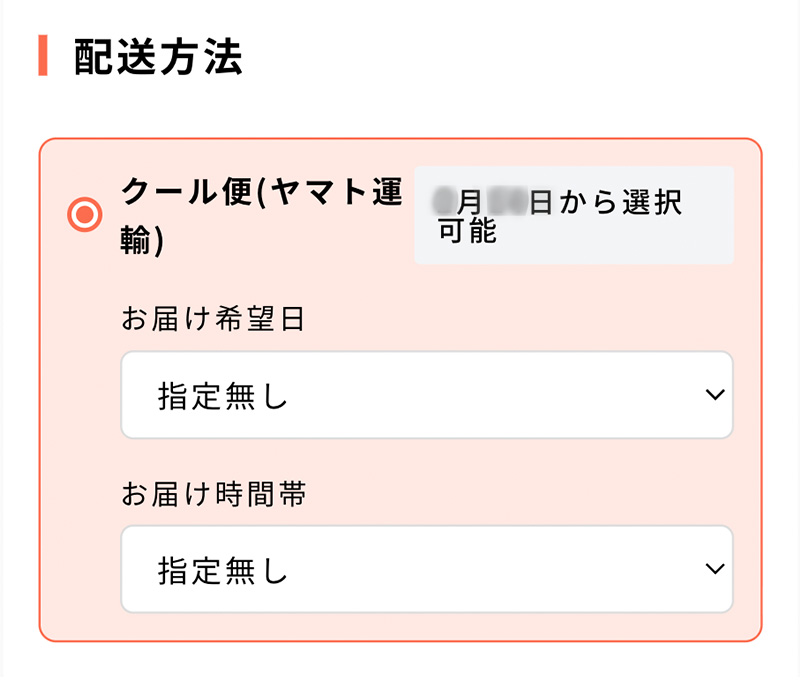The image size is (800, 680).
Task: Expand the delivery date selector showing 指定無し
Action: point(427,396)
